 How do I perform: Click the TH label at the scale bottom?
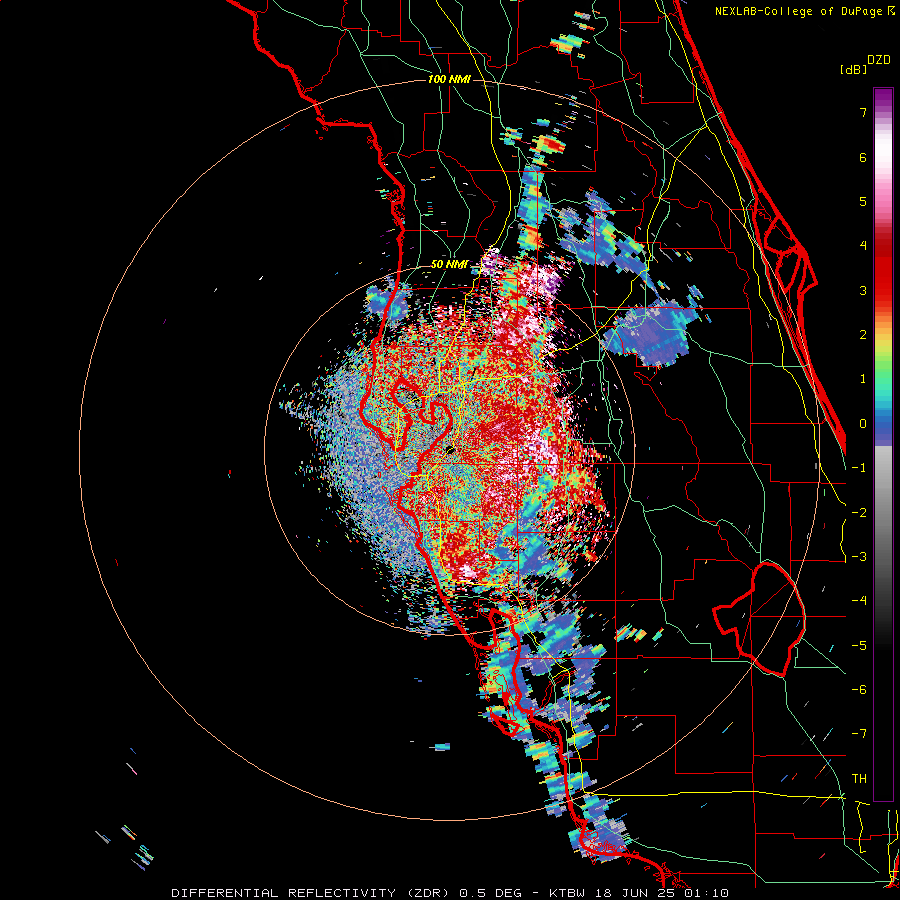pyautogui.click(x=859, y=779)
